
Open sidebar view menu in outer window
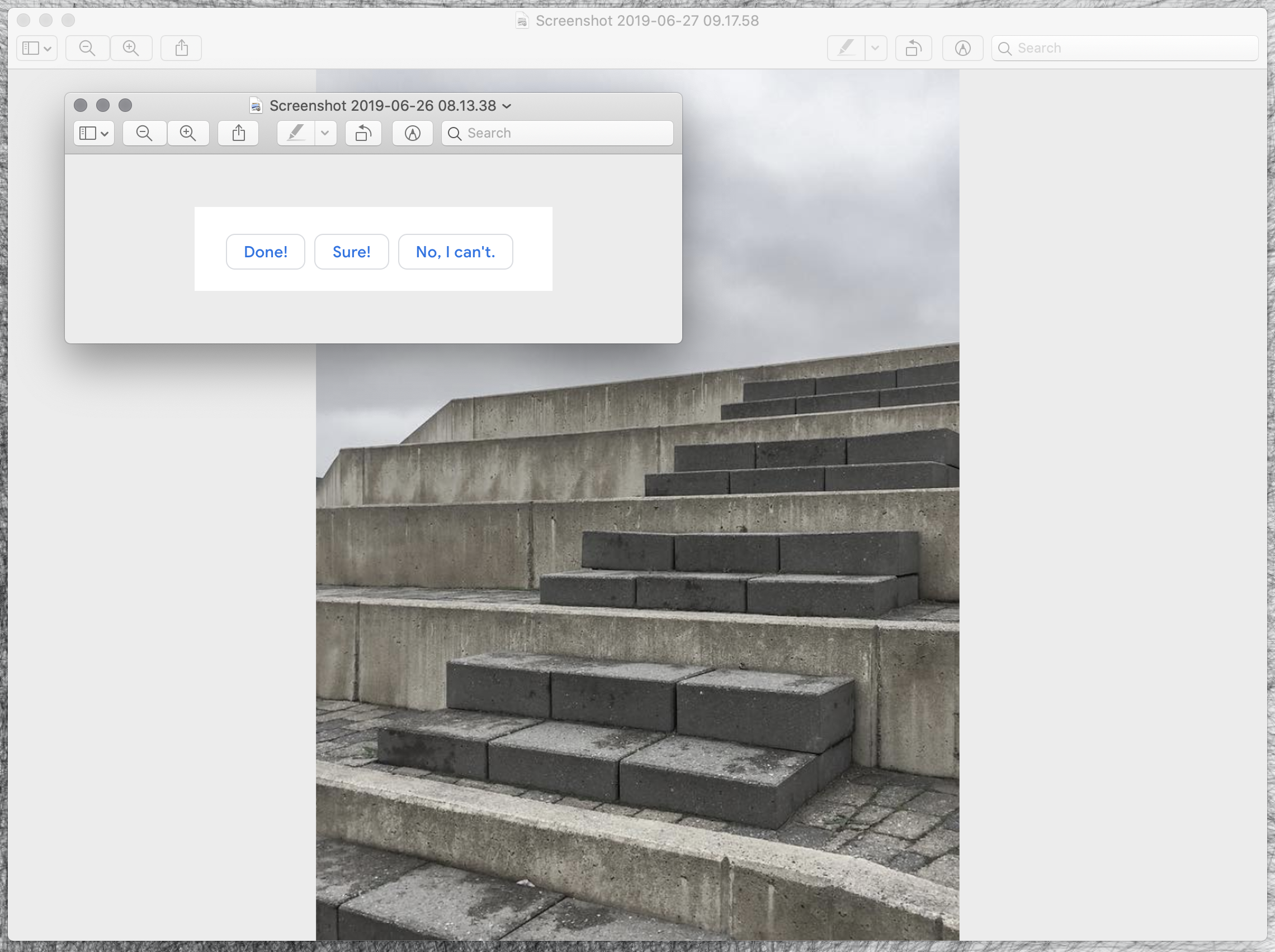[x=37, y=48]
